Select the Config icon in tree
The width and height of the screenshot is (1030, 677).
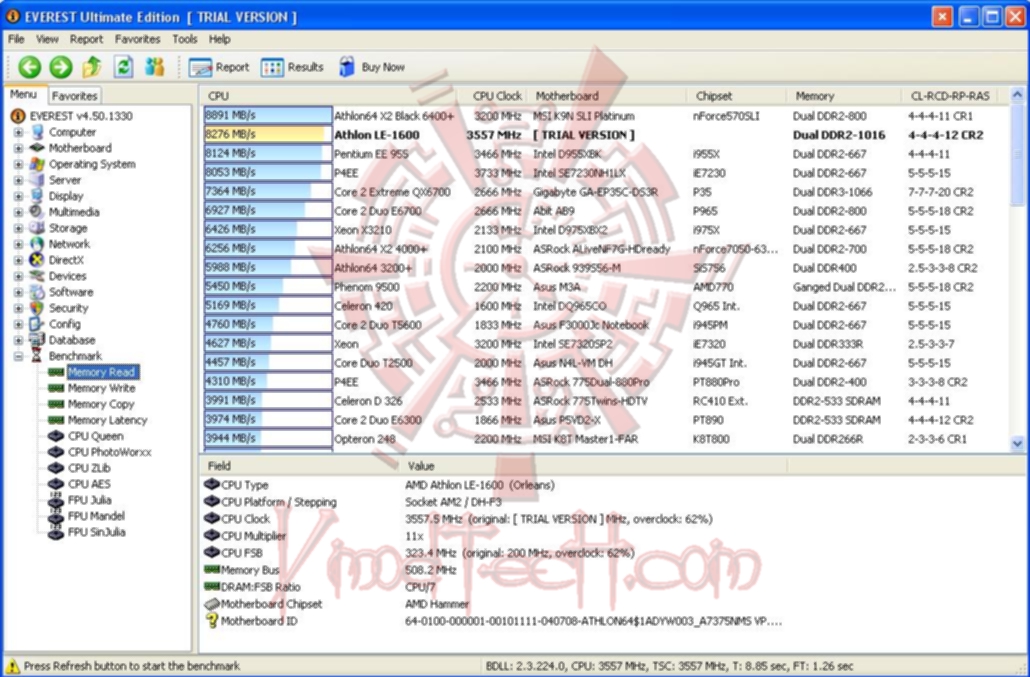(37, 324)
